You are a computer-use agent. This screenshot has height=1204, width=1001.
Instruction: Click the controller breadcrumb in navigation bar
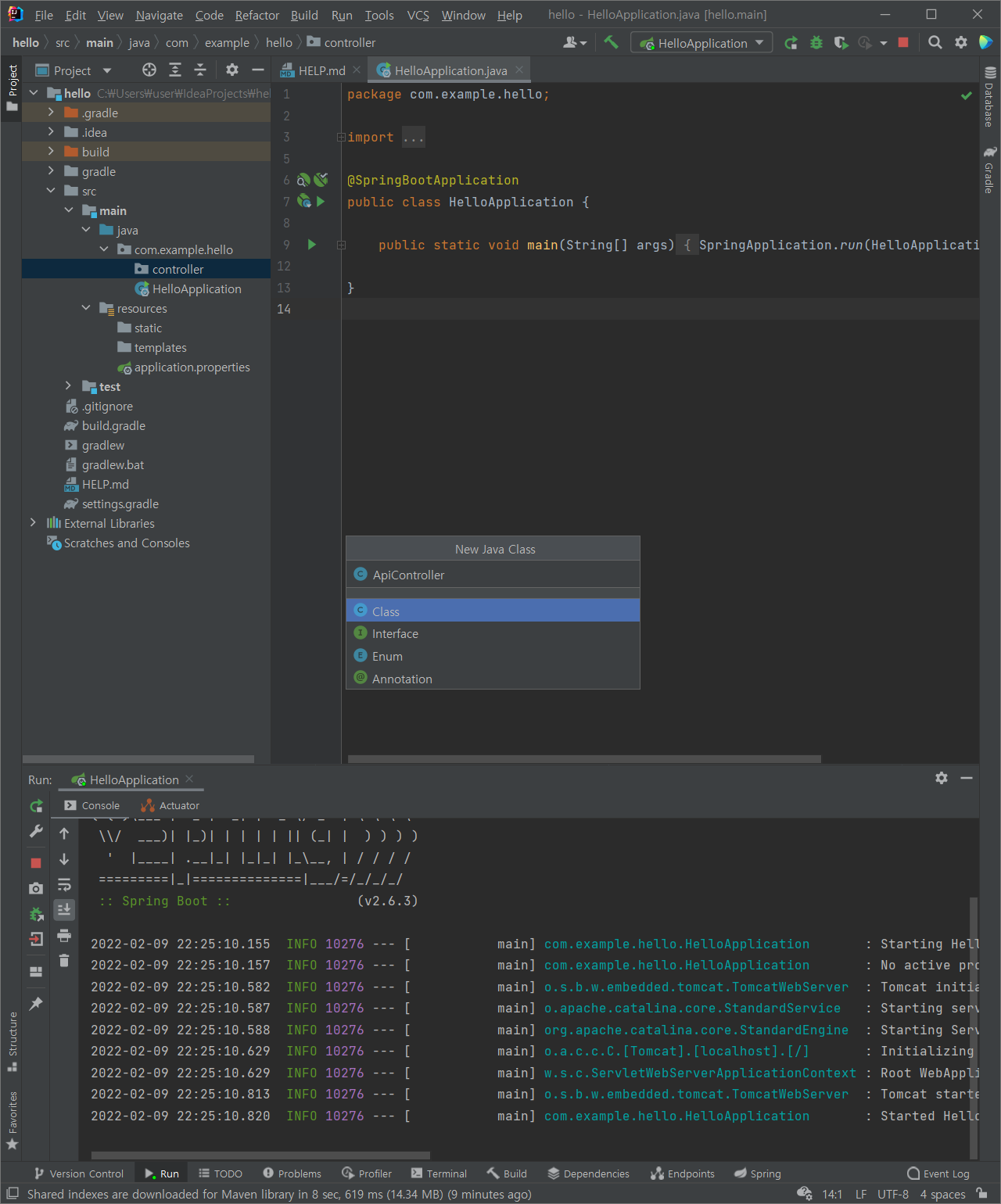[341, 42]
